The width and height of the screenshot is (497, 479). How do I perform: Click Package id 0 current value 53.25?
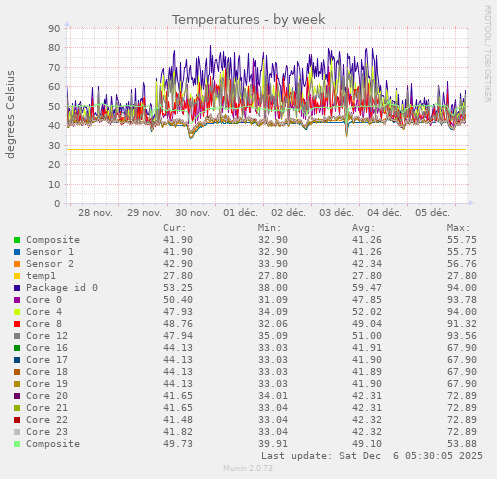(x=178, y=288)
